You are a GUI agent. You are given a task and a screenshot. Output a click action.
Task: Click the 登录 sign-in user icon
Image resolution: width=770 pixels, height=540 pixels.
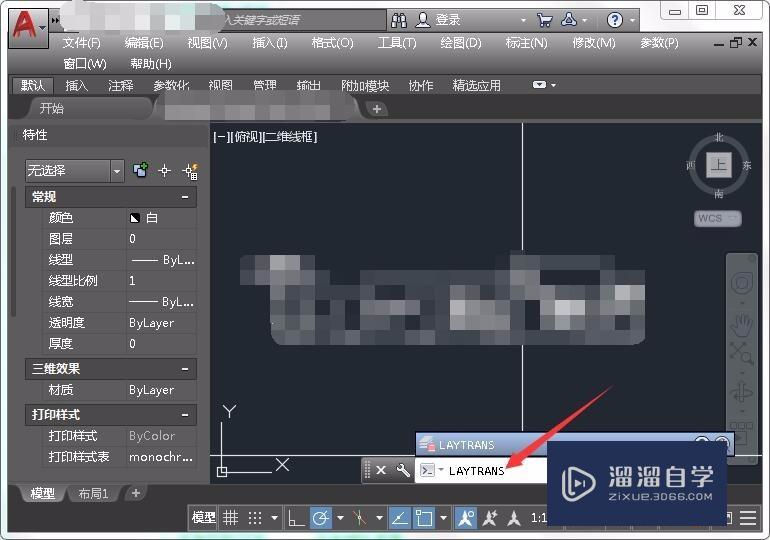[x=423, y=20]
